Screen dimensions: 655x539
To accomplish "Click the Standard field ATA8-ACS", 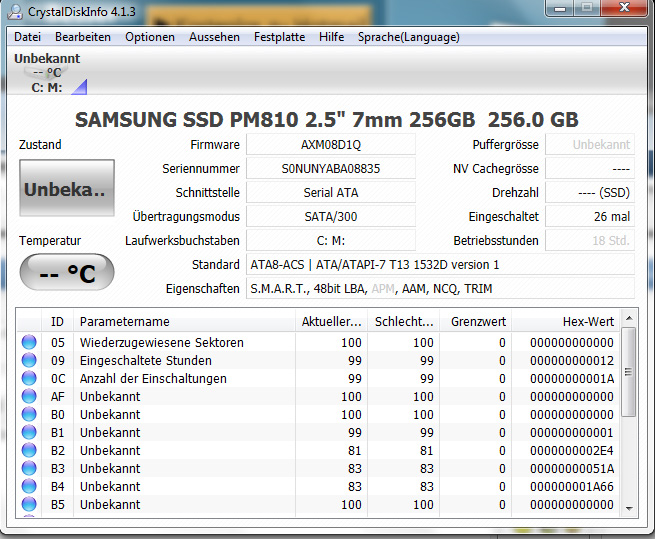I will point(440,264).
